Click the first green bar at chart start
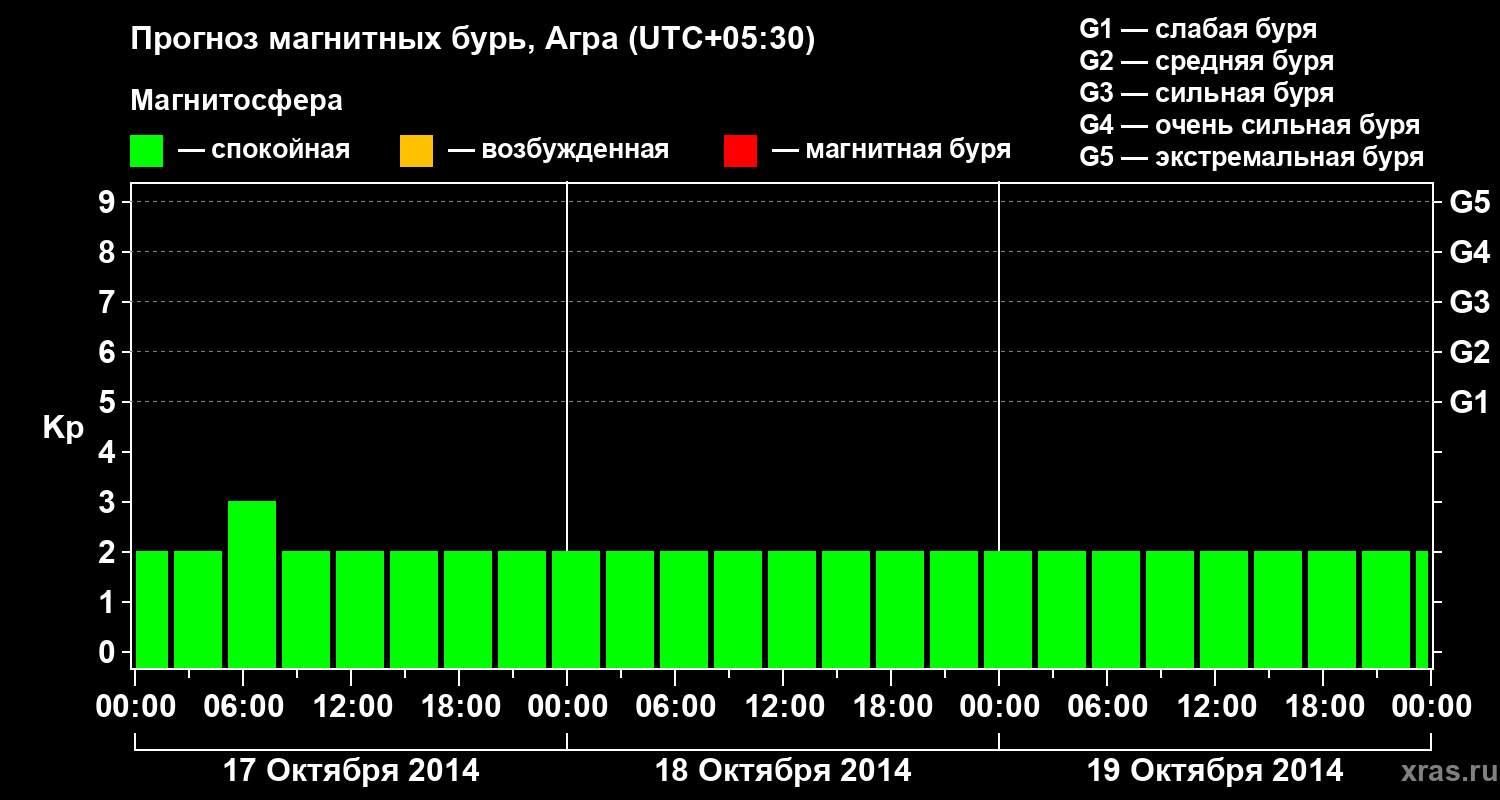 click(x=152, y=609)
